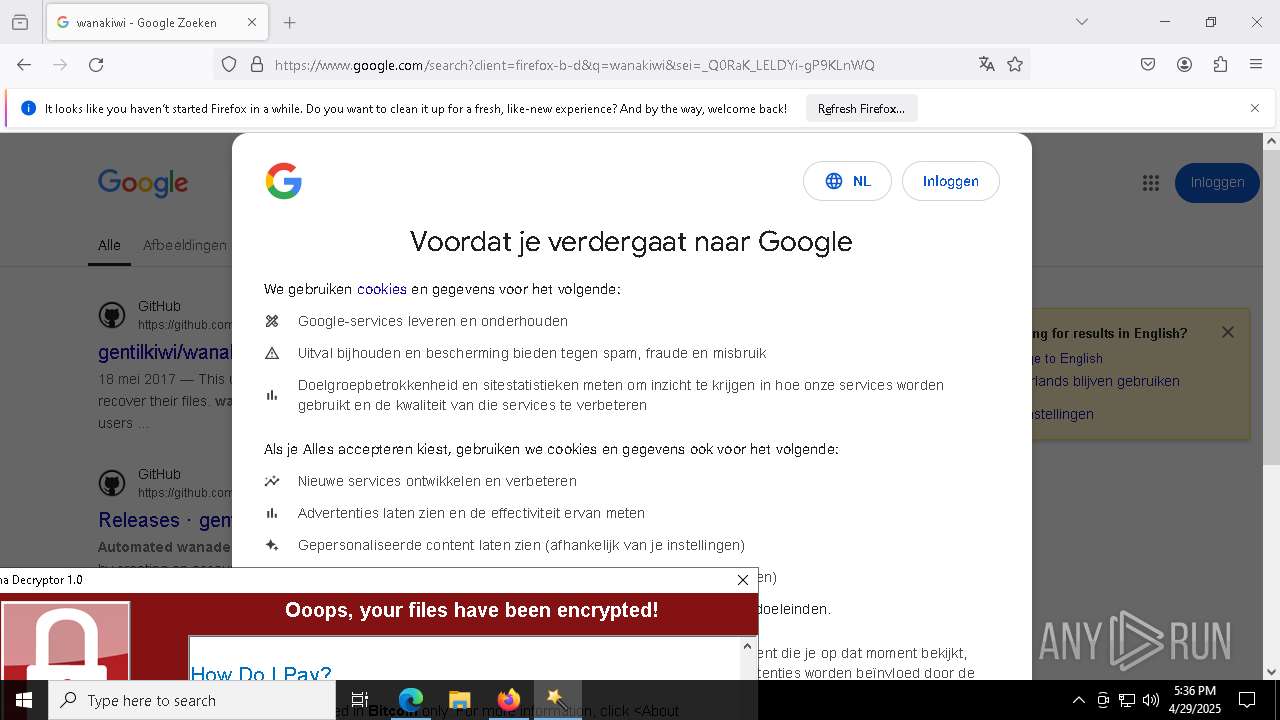Open Task View on the taskbar
Screen dimensions: 1280x720
tap(360, 700)
